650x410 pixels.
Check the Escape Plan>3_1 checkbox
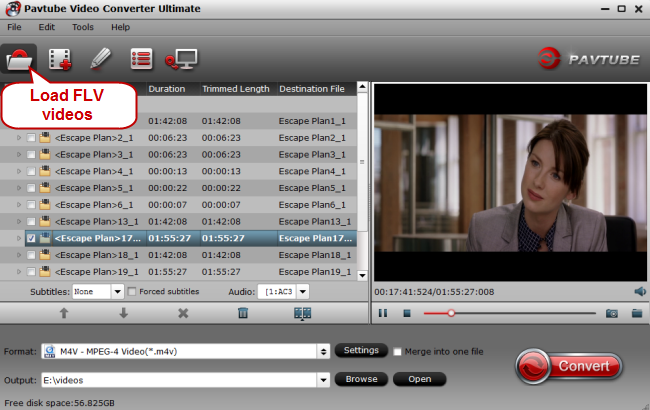coord(31,155)
